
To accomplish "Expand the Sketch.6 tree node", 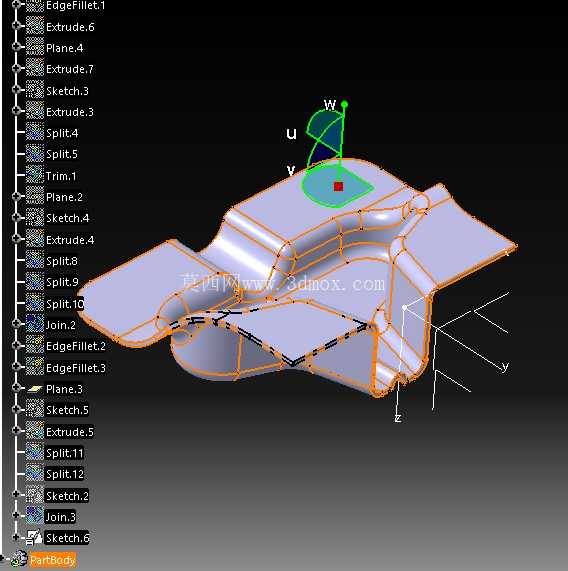I will coord(16,537).
